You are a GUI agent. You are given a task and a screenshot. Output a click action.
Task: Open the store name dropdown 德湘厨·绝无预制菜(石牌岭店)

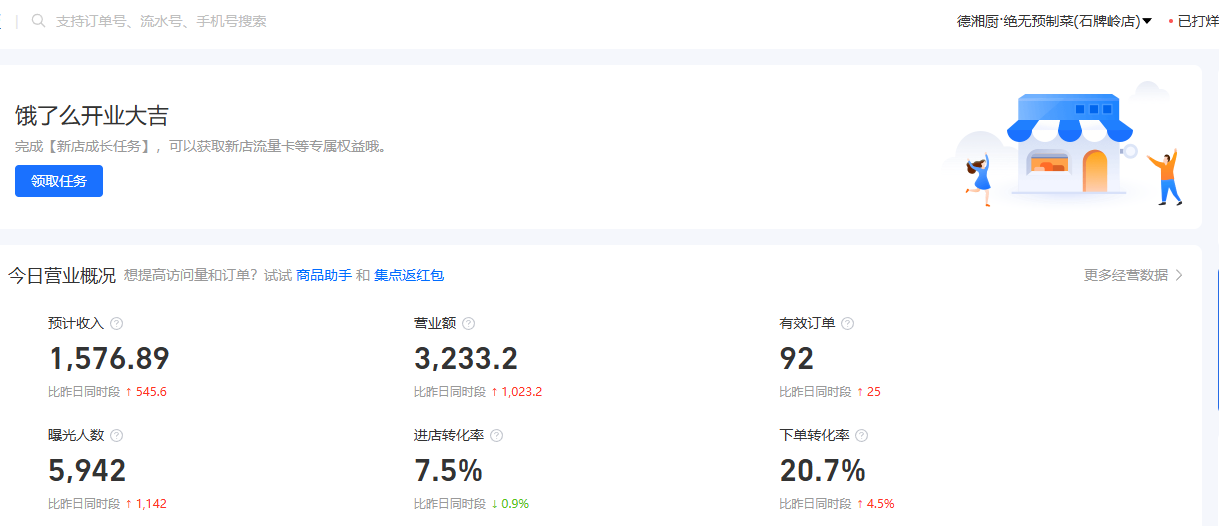tap(1055, 21)
